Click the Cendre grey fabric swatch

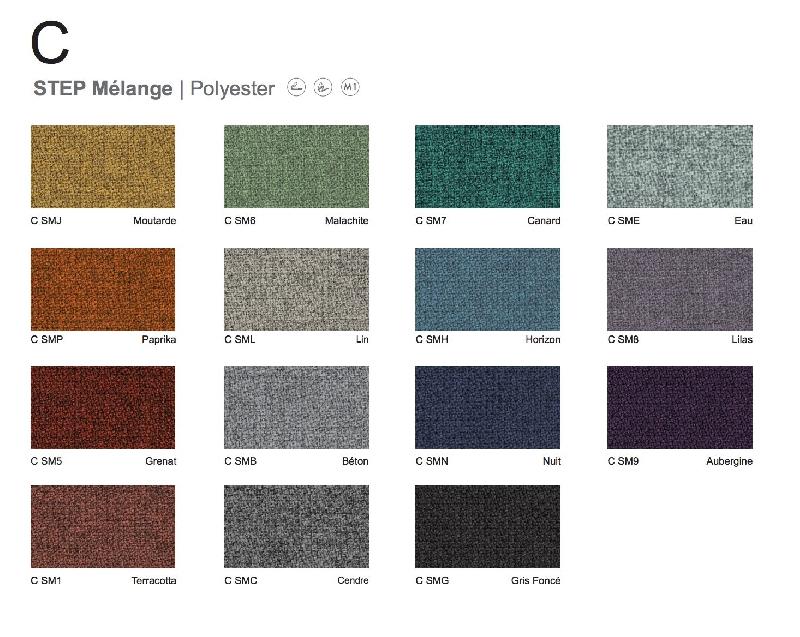tap(296, 526)
